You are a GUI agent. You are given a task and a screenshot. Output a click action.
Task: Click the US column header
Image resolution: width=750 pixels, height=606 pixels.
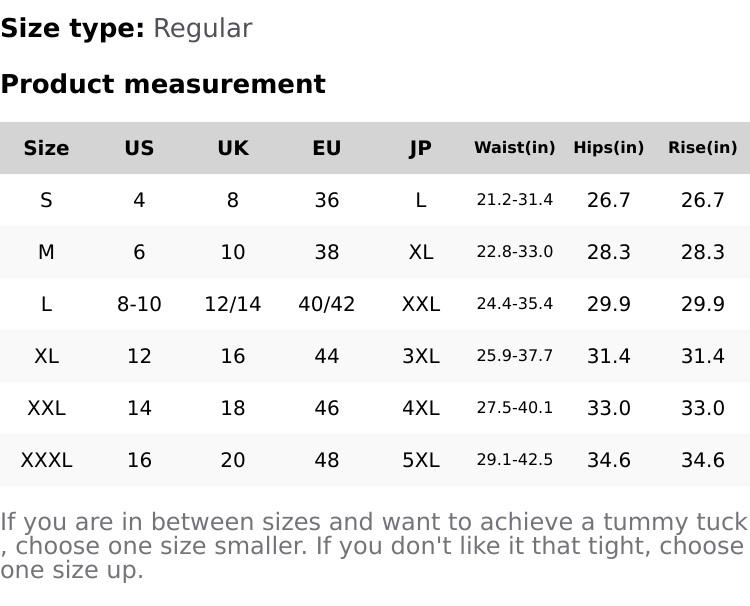point(139,148)
